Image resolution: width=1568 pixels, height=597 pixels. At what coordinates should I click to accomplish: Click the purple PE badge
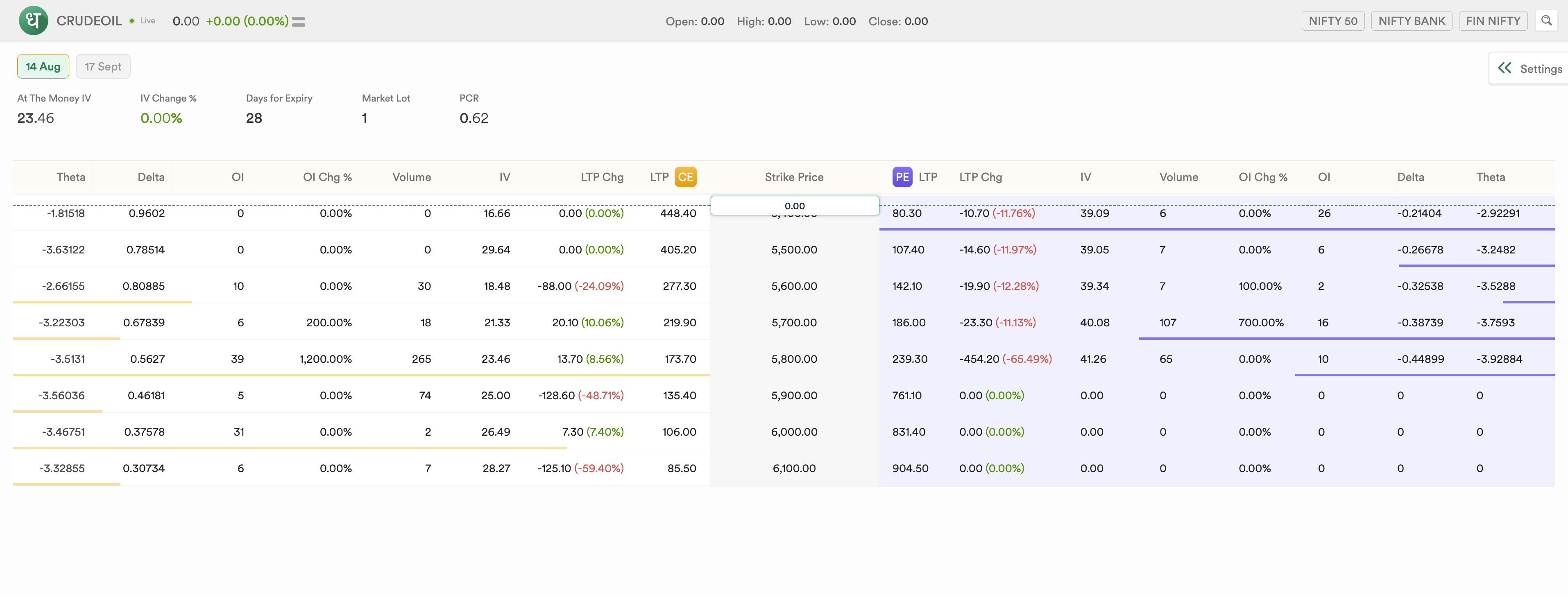coord(902,177)
